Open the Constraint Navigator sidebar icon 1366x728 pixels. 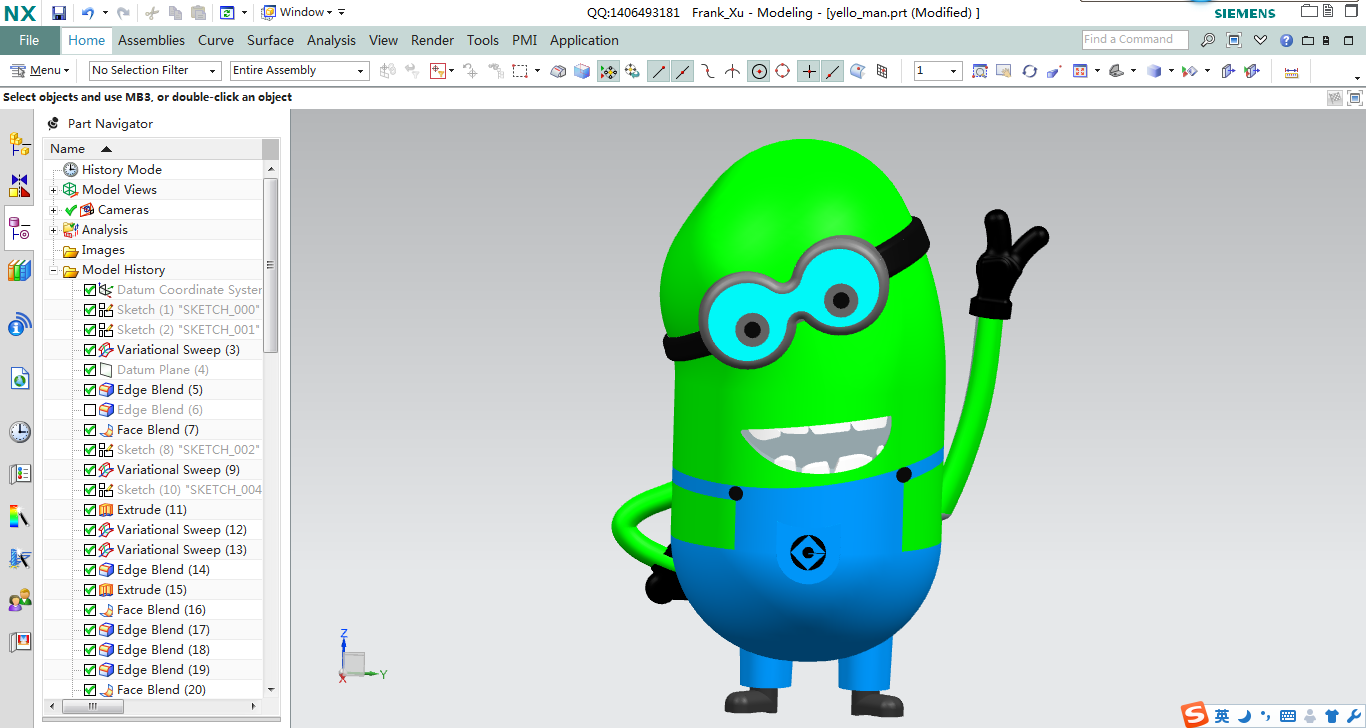(x=19, y=186)
